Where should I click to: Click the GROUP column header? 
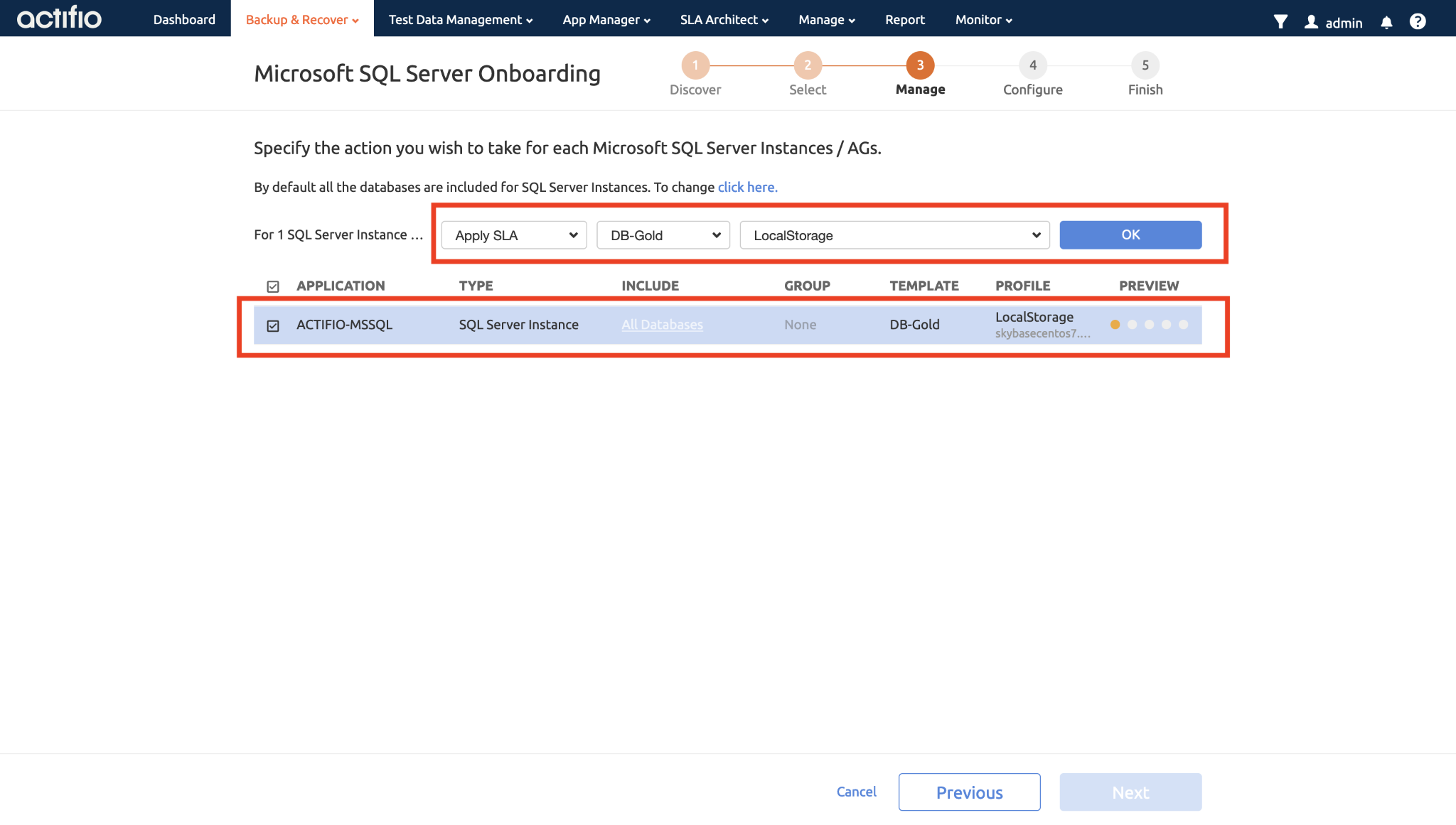(807, 286)
